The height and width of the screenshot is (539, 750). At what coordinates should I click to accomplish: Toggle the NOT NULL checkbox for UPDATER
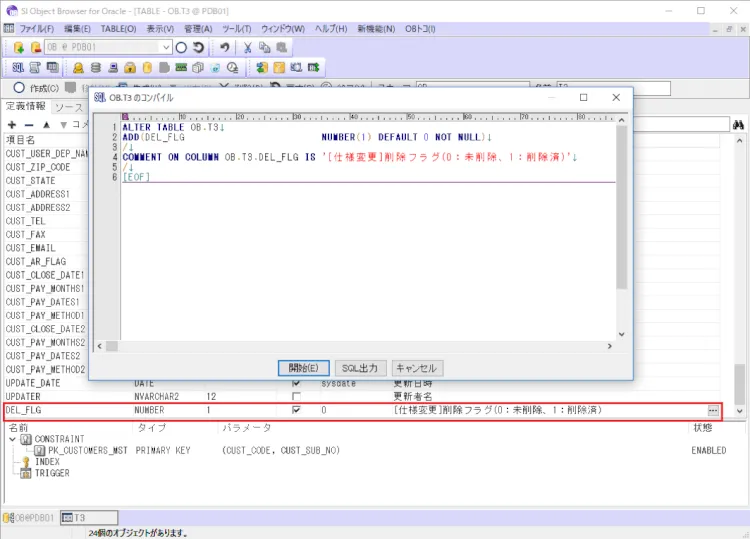[x=296, y=396]
